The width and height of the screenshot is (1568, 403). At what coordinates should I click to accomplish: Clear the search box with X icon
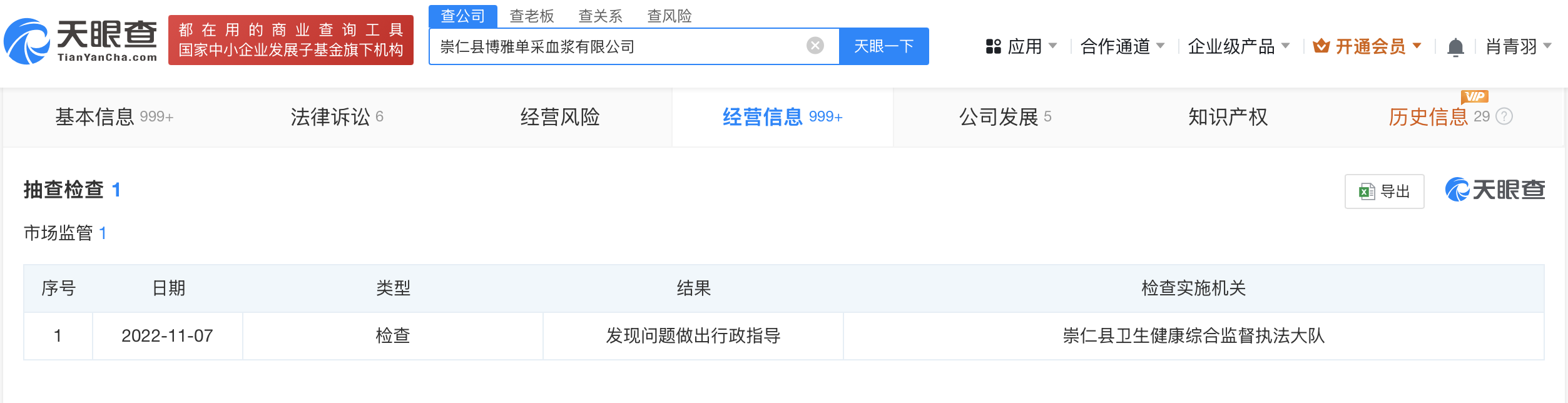pos(815,46)
